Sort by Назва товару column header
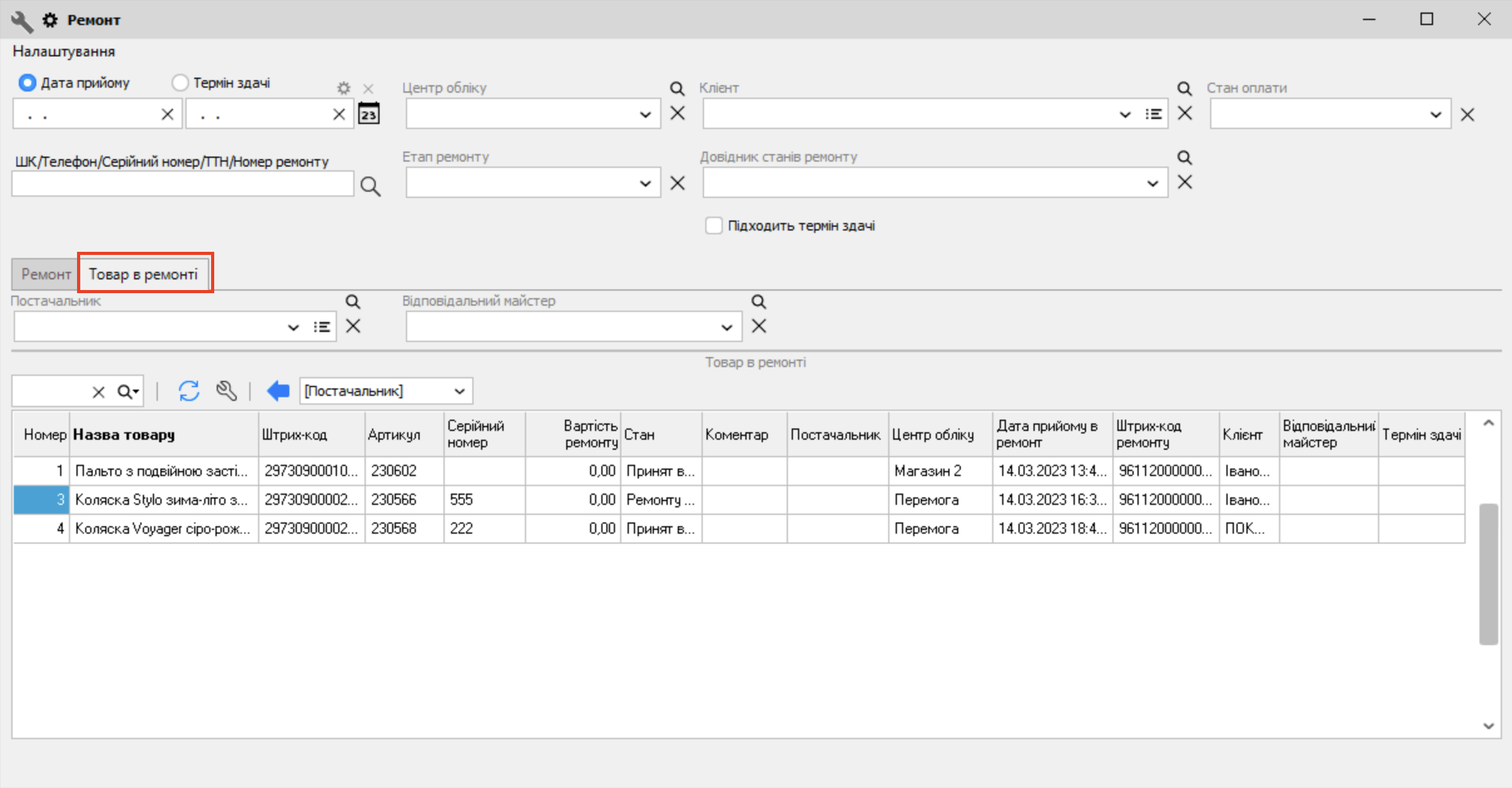 [x=124, y=435]
